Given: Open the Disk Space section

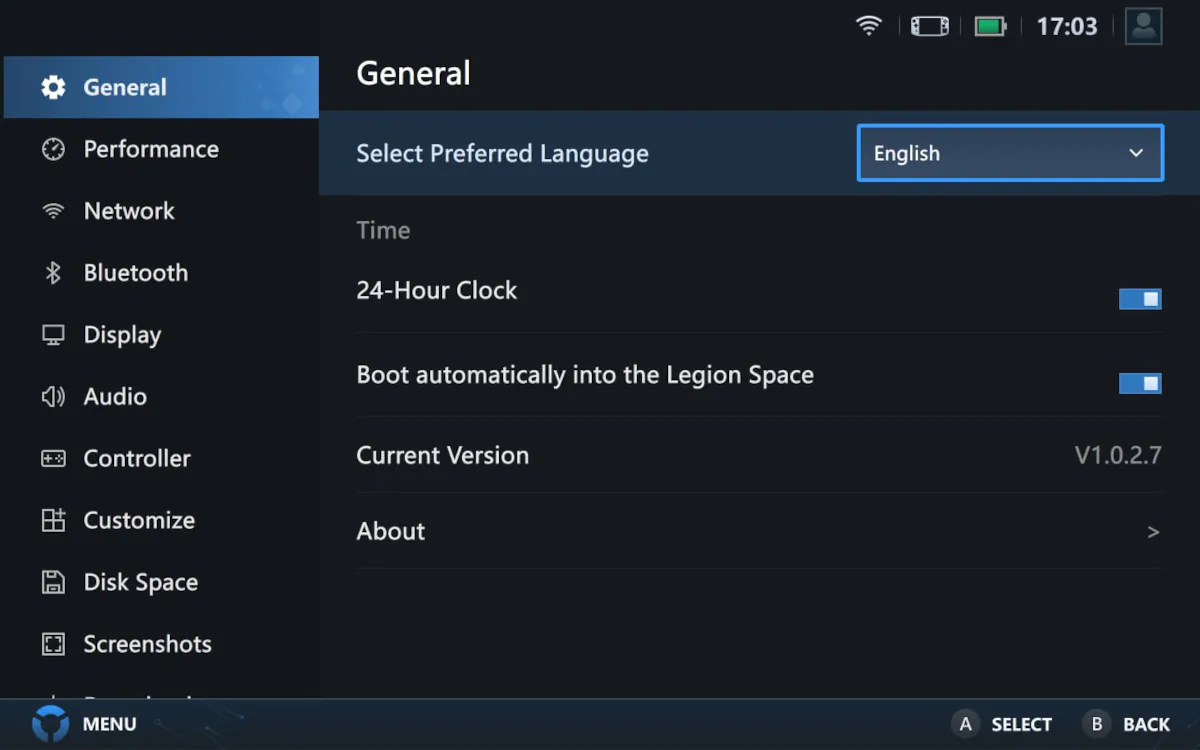Looking at the screenshot, I should click(x=161, y=583).
